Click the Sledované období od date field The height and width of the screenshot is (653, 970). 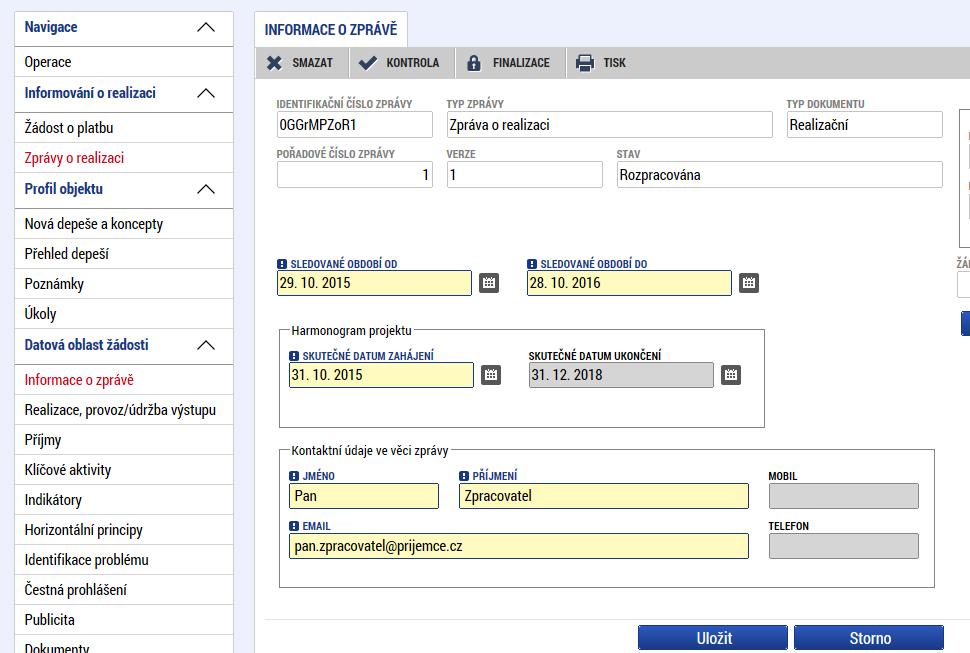point(374,283)
